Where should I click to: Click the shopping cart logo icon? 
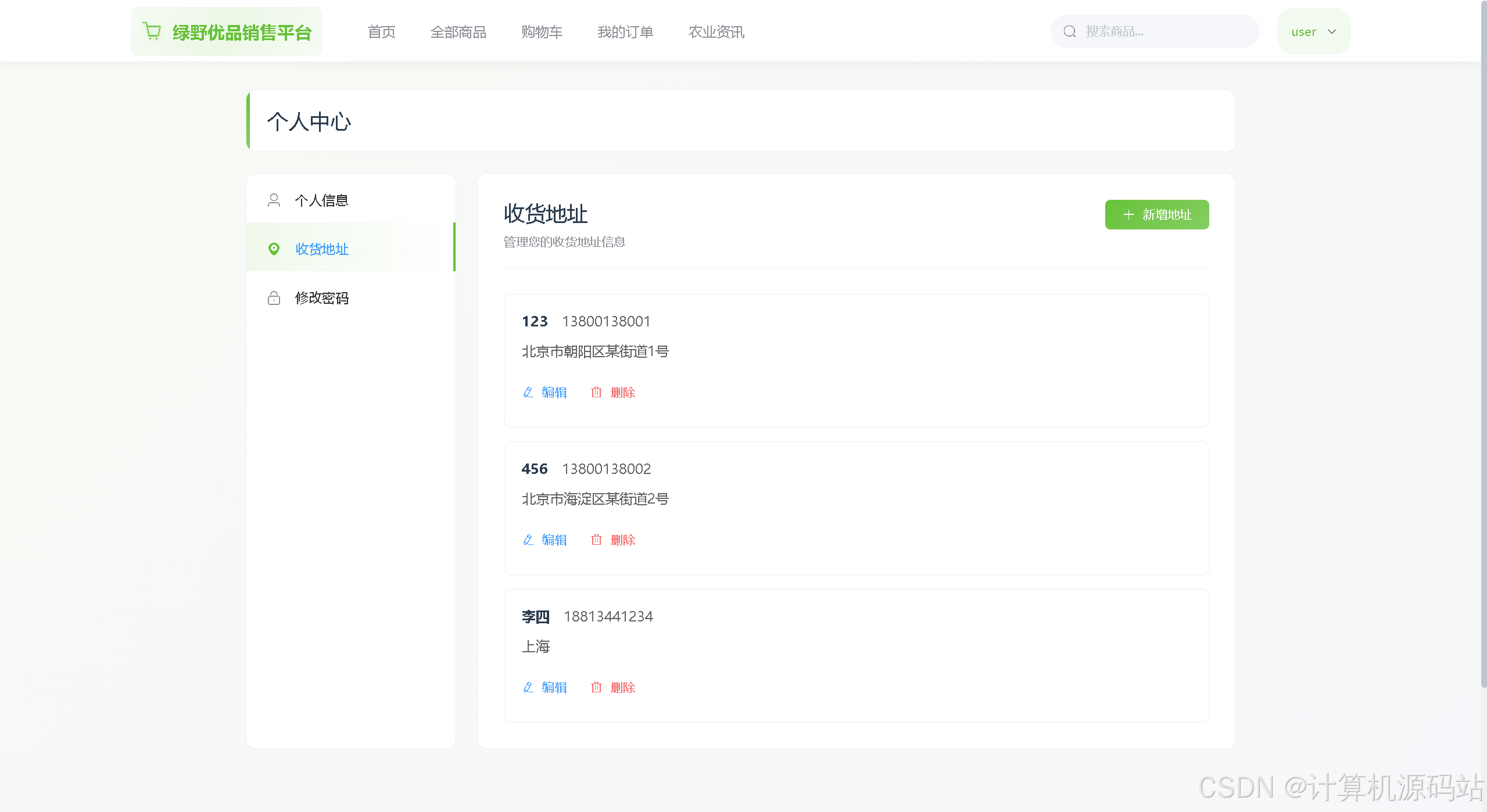pyautogui.click(x=152, y=31)
